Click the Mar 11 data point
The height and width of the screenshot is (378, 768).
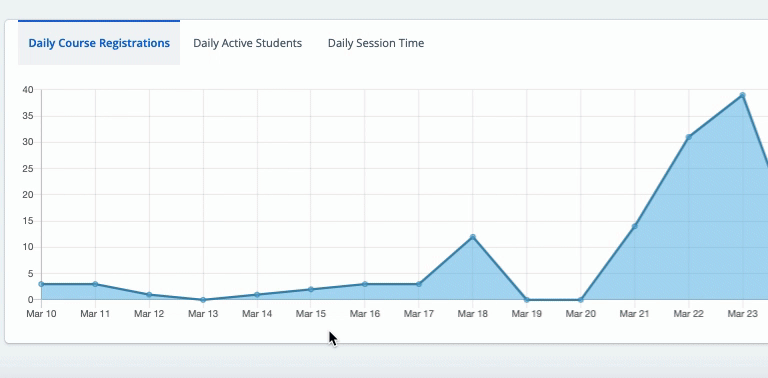click(x=95, y=284)
